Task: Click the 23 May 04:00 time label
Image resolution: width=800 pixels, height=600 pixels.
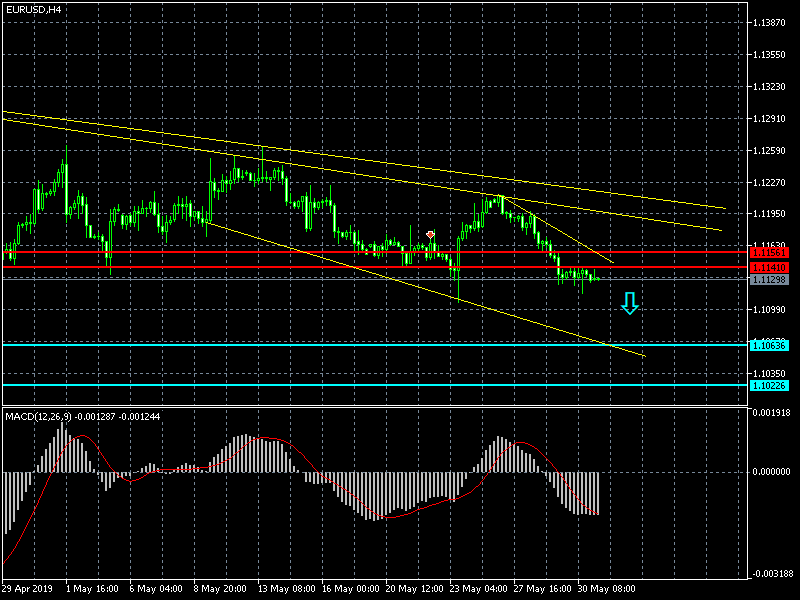Action: [x=479, y=589]
